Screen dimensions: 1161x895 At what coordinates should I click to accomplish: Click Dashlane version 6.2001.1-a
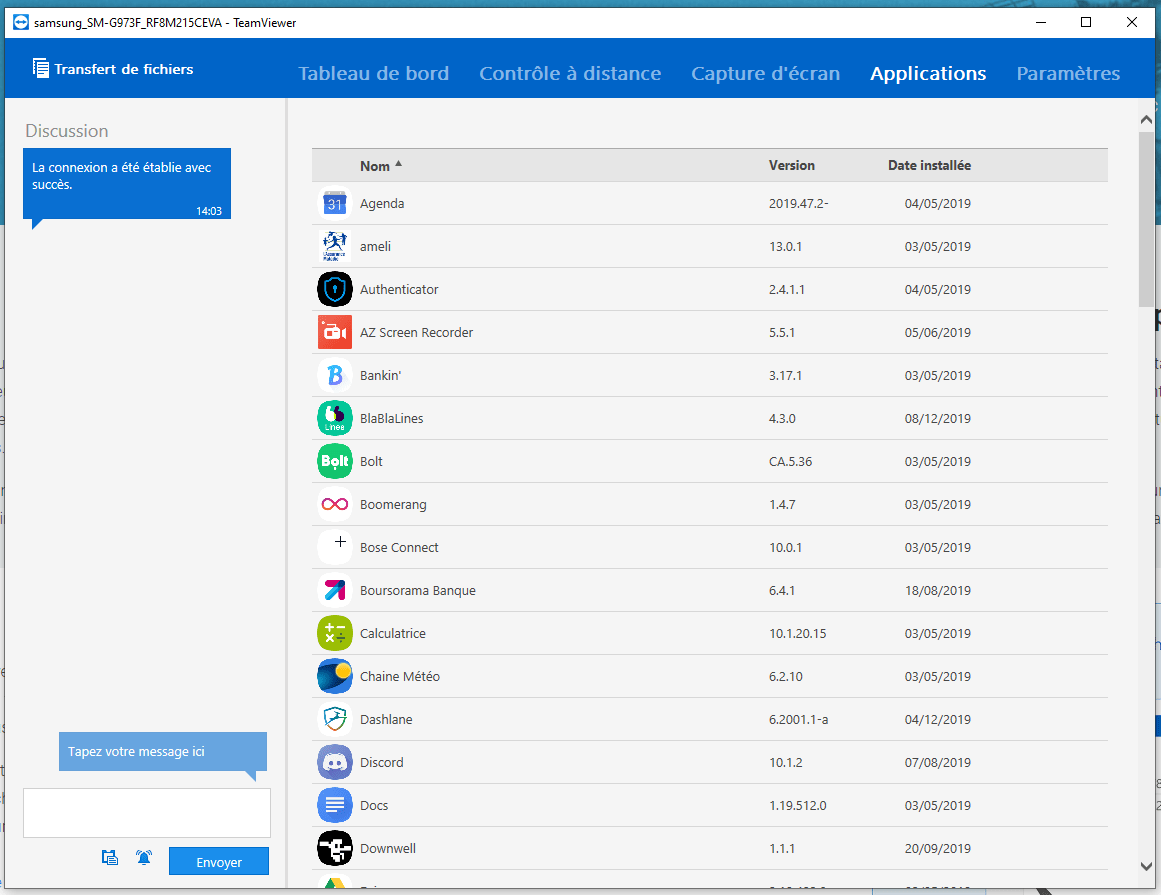tap(798, 719)
